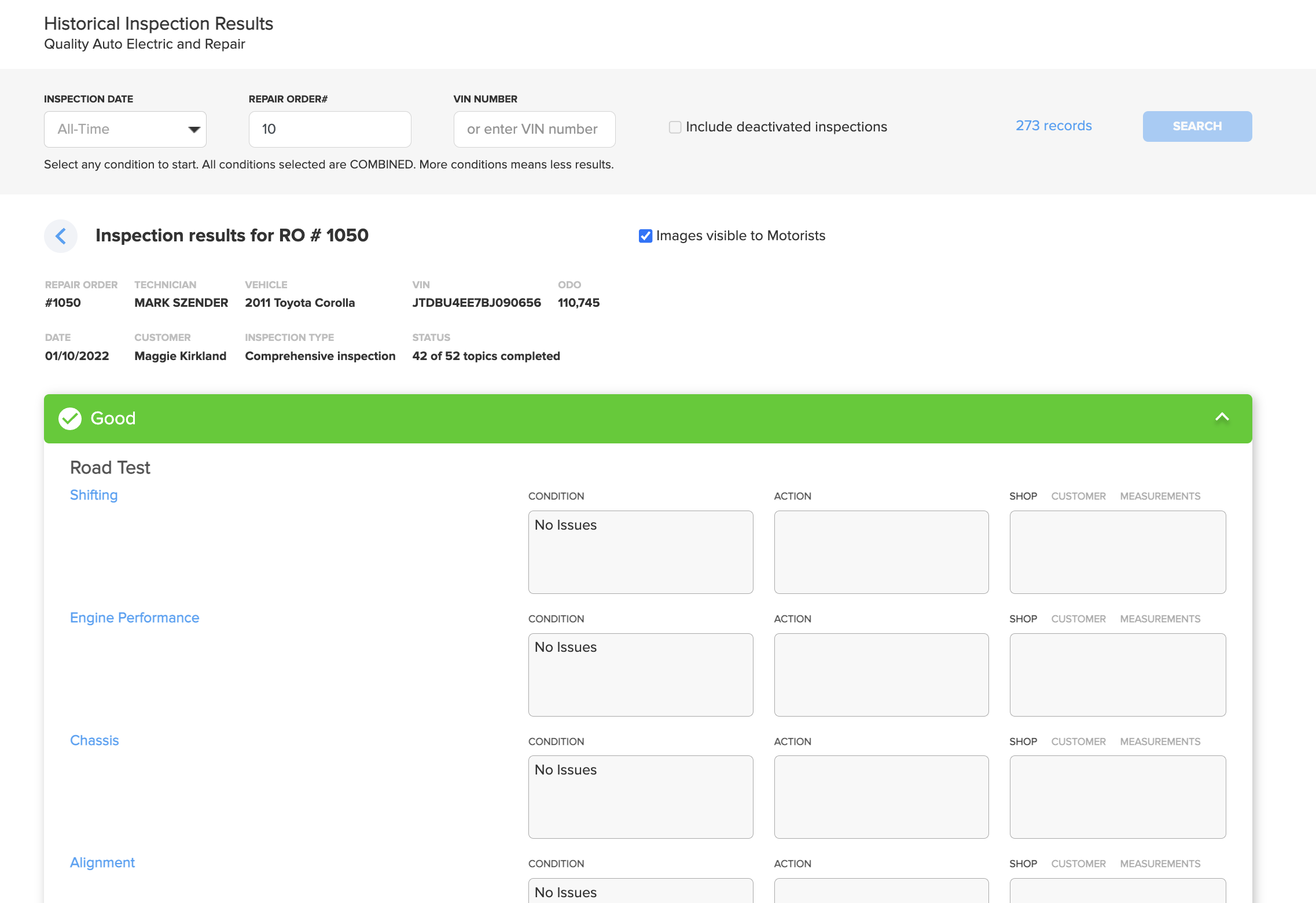
Task: Click the Engine Performance shop notes box
Action: click(x=1118, y=675)
